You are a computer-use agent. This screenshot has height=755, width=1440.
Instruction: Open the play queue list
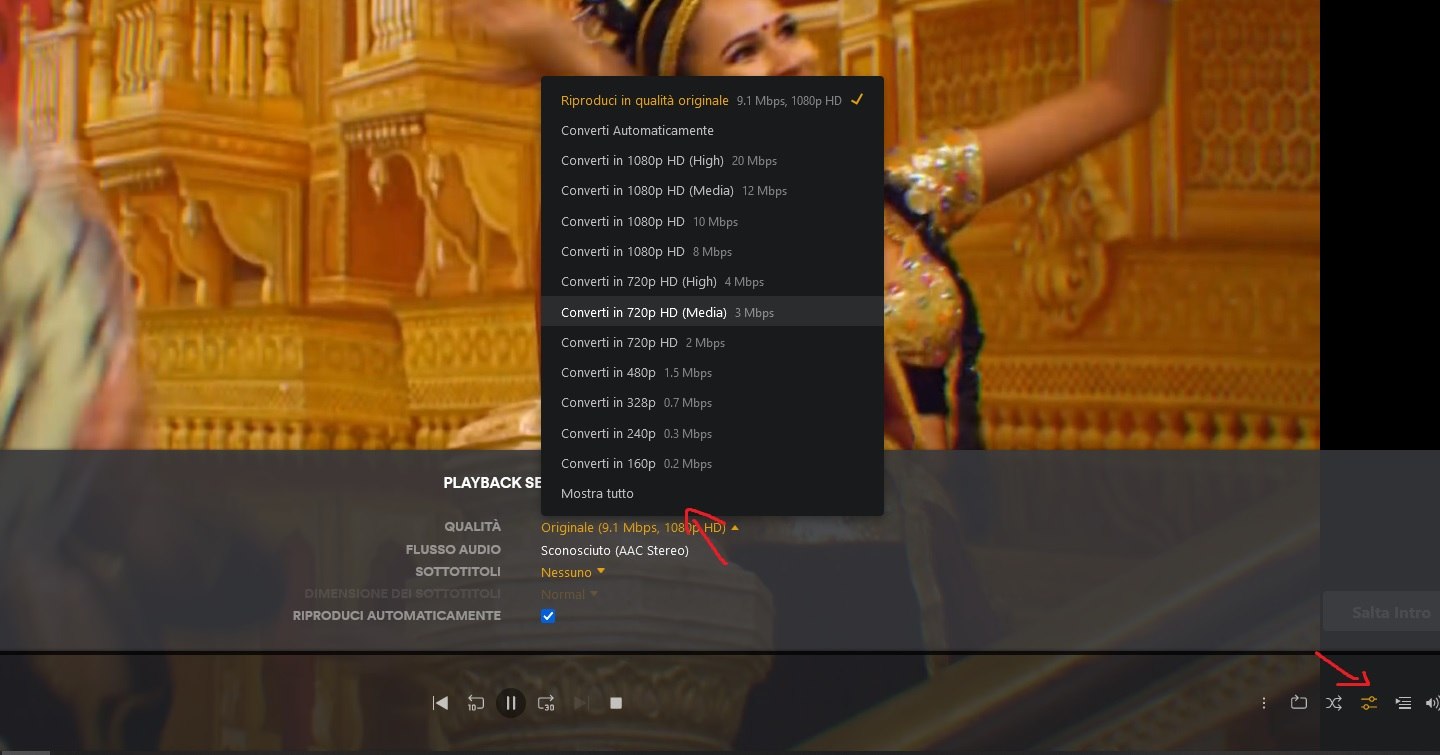(x=1403, y=703)
